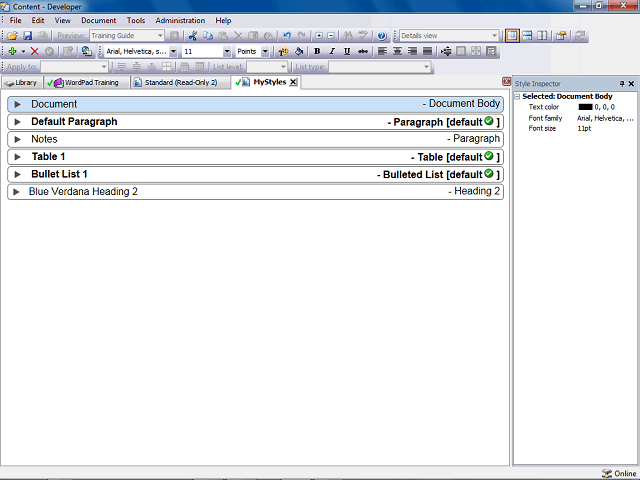The image size is (640, 480).
Task: Open the Document menu
Action: pyautogui.click(x=98, y=20)
